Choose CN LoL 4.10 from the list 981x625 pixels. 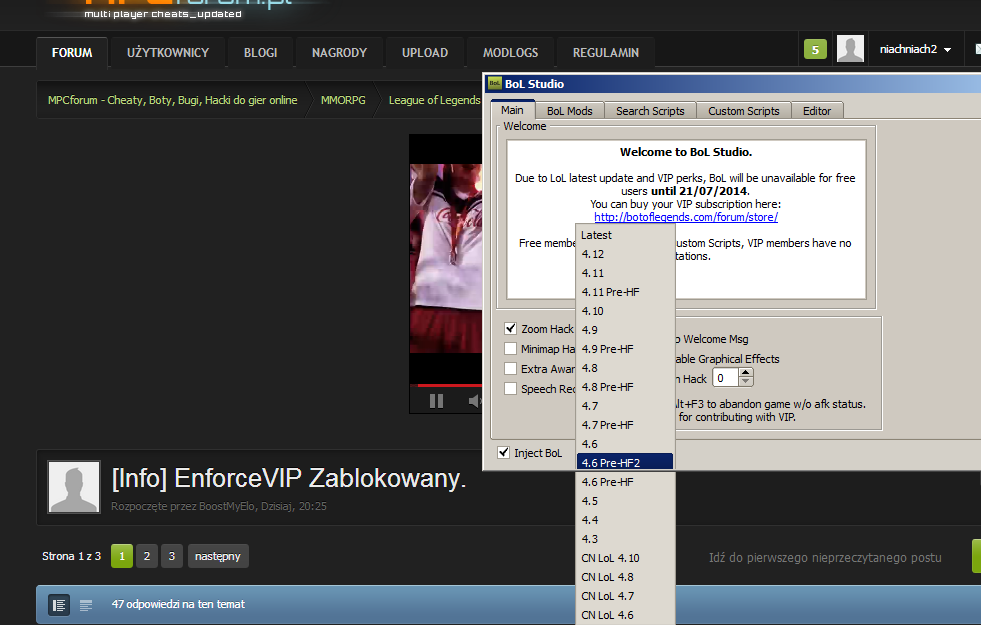tap(625, 558)
